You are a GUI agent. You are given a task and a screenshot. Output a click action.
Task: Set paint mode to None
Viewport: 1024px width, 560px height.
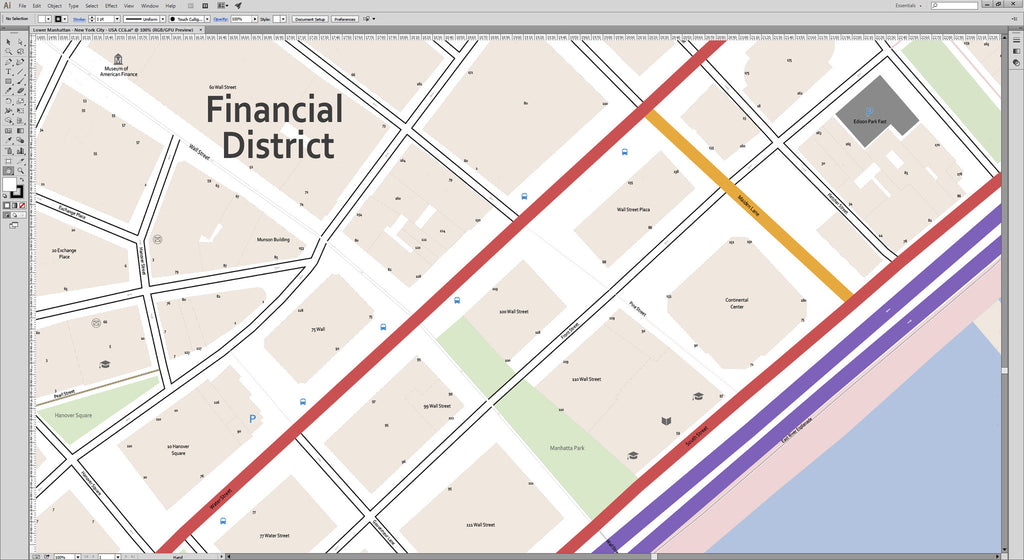(22, 204)
